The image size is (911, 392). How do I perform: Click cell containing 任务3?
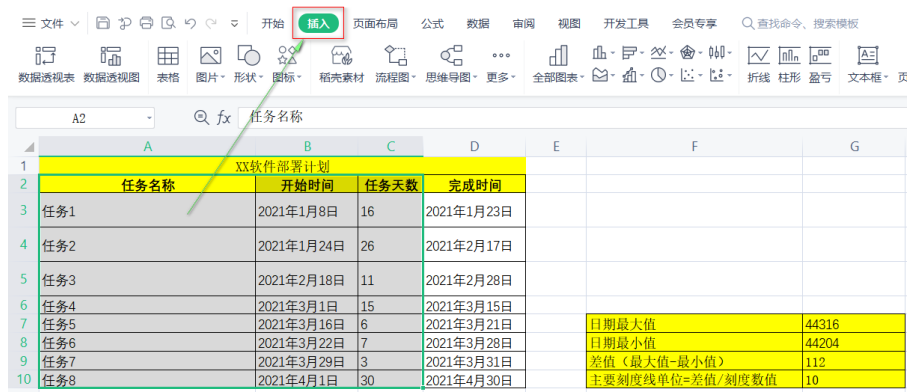coord(147,280)
